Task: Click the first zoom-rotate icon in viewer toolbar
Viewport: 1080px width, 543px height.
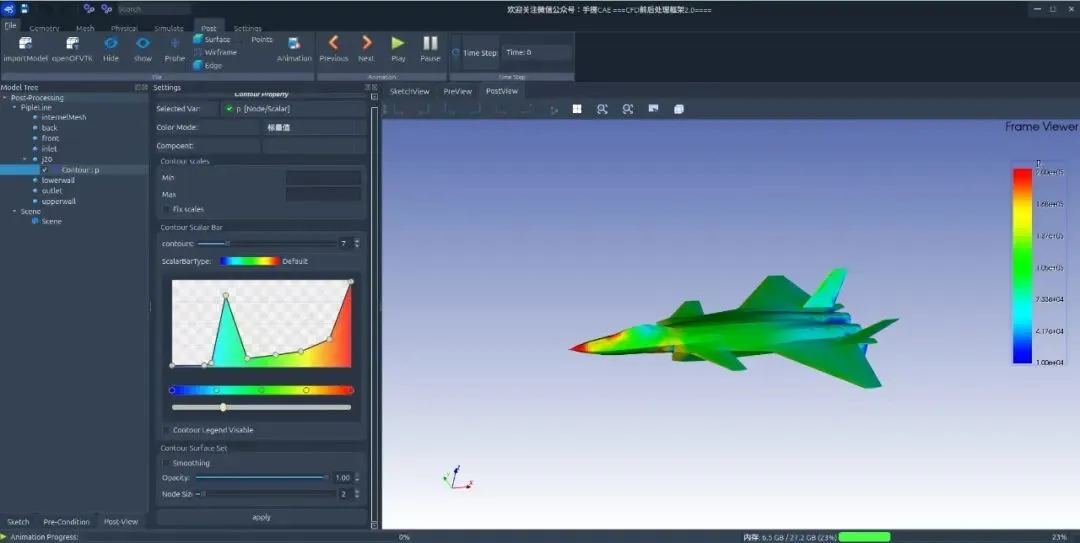Action: coord(602,109)
